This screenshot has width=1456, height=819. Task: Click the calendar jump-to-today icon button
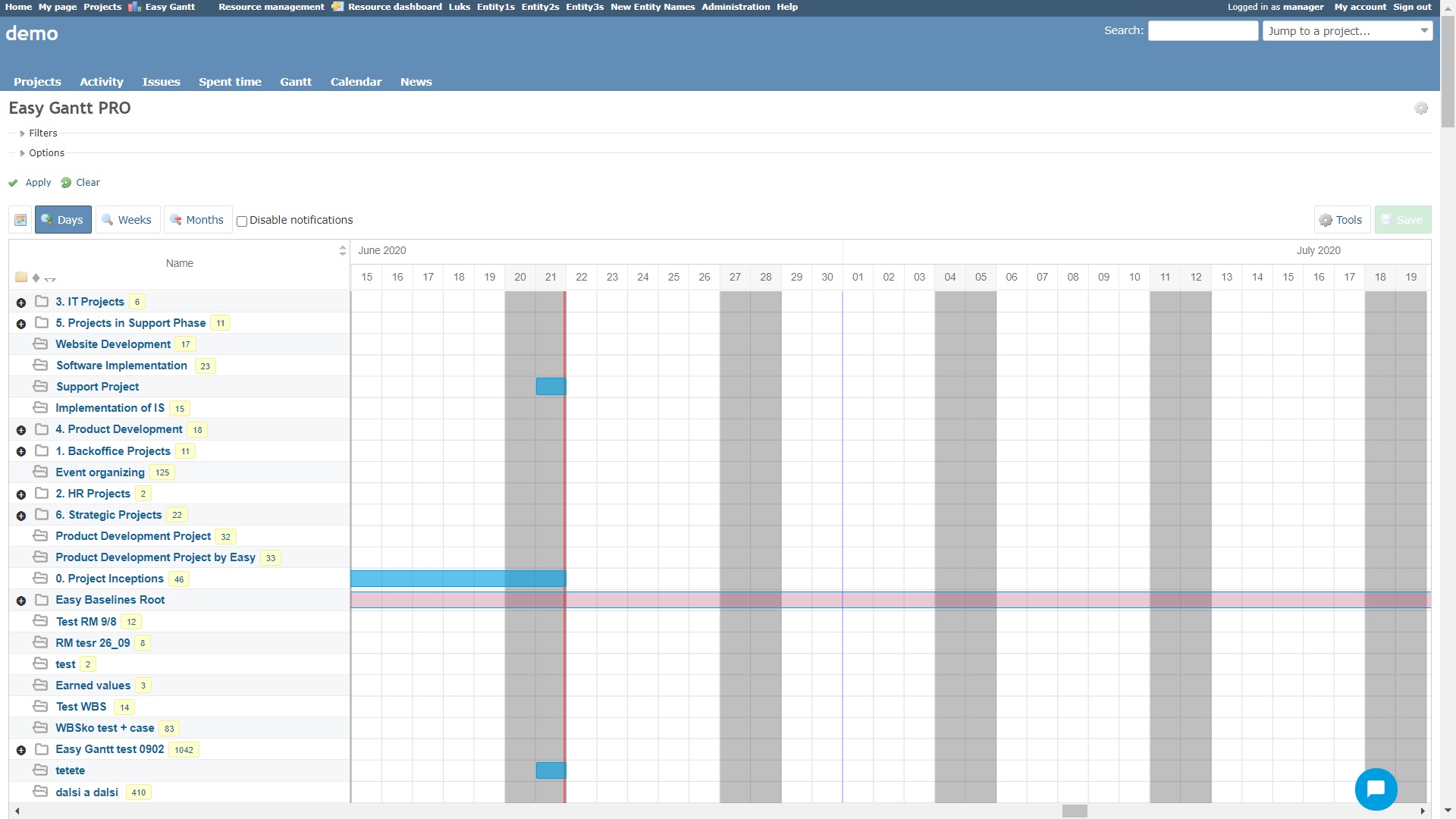pyautogui.click(x=20, y=220)
